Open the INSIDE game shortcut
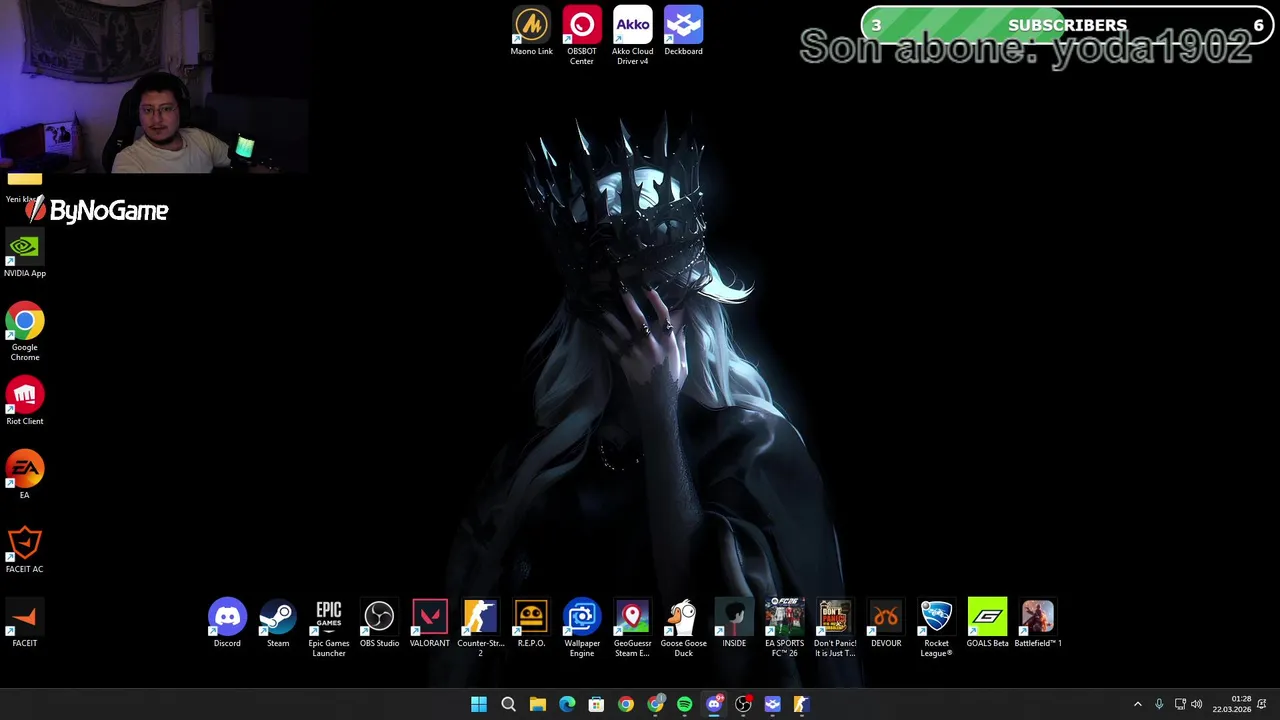Image resolution: width=1280 pixels, height=720 pixels. coord(734,624)
